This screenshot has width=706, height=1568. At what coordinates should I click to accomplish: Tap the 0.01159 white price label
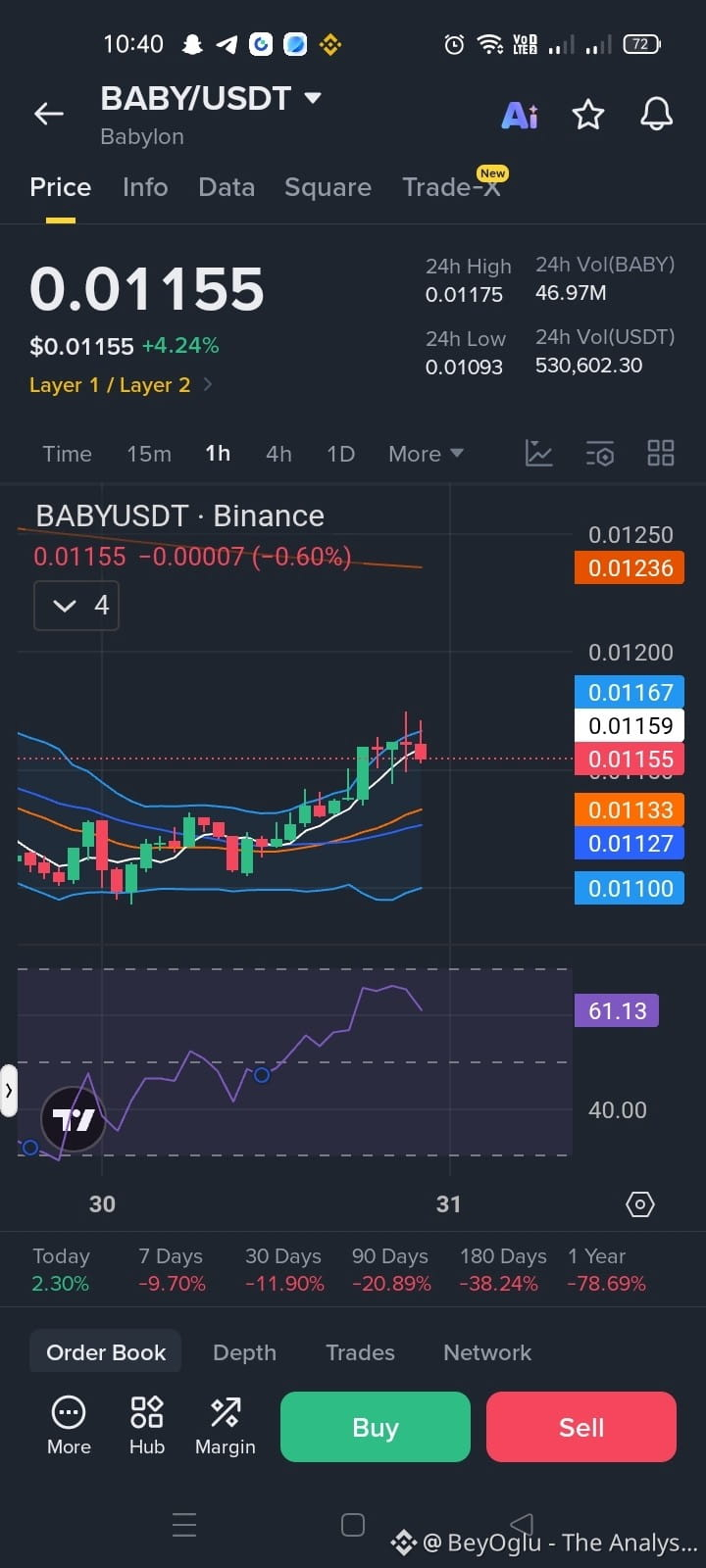(x=630, y=726)
